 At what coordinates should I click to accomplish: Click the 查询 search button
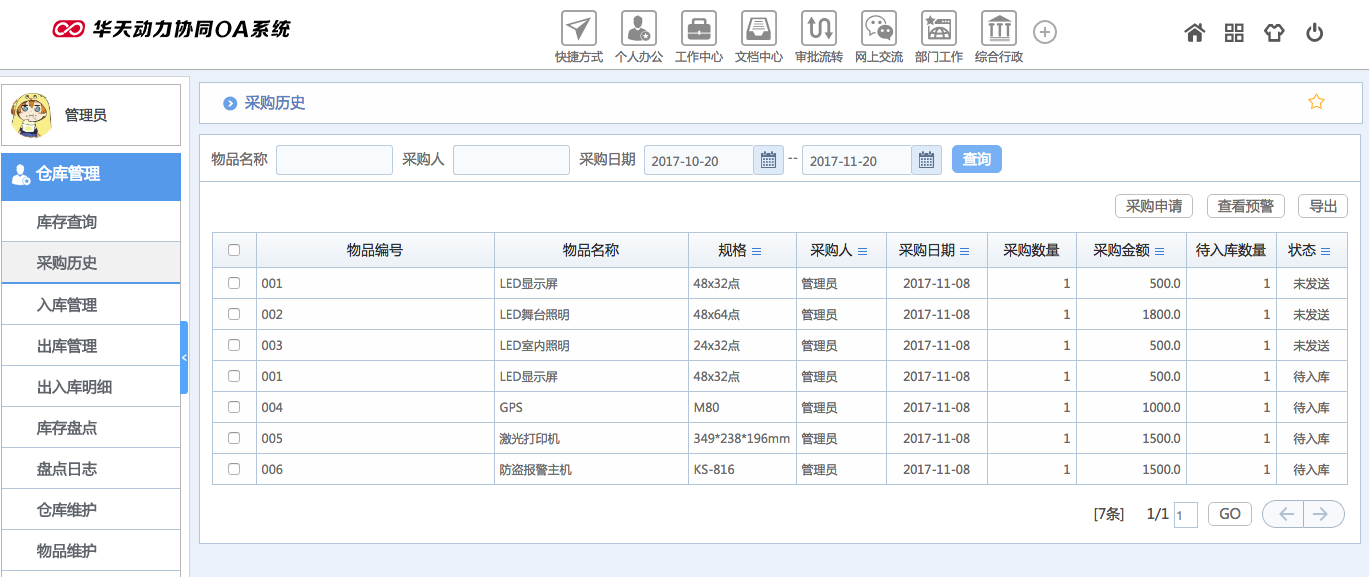point(976,160)
